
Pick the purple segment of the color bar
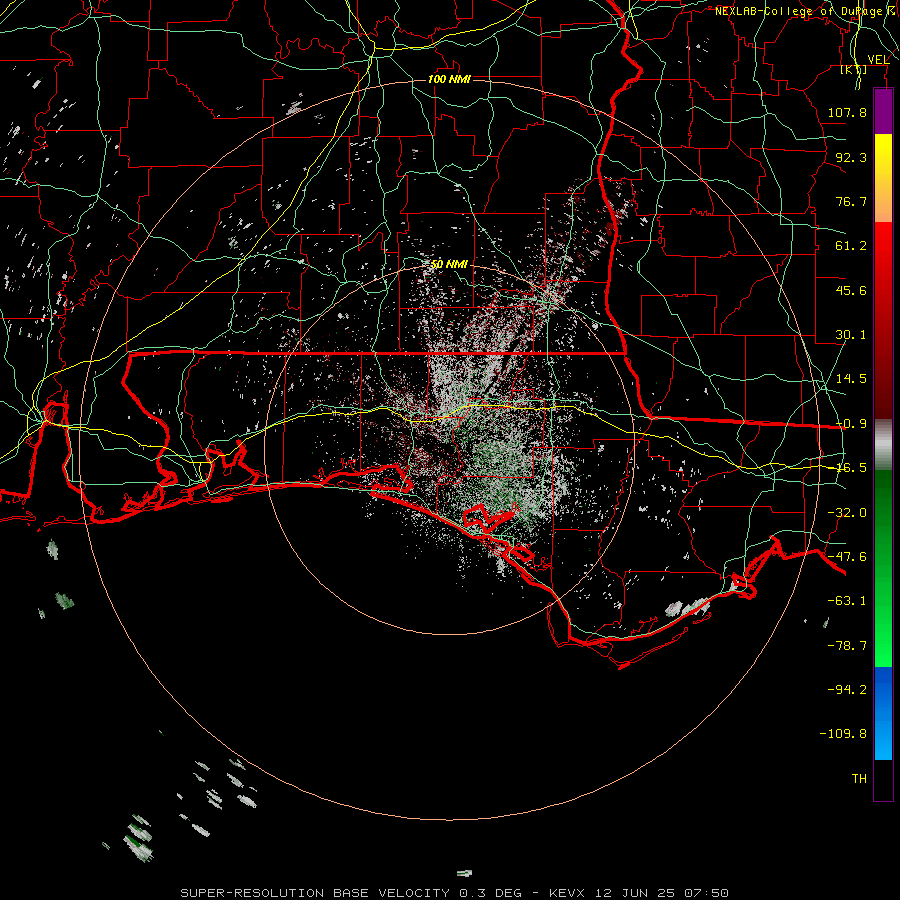[x=883, y=112]
